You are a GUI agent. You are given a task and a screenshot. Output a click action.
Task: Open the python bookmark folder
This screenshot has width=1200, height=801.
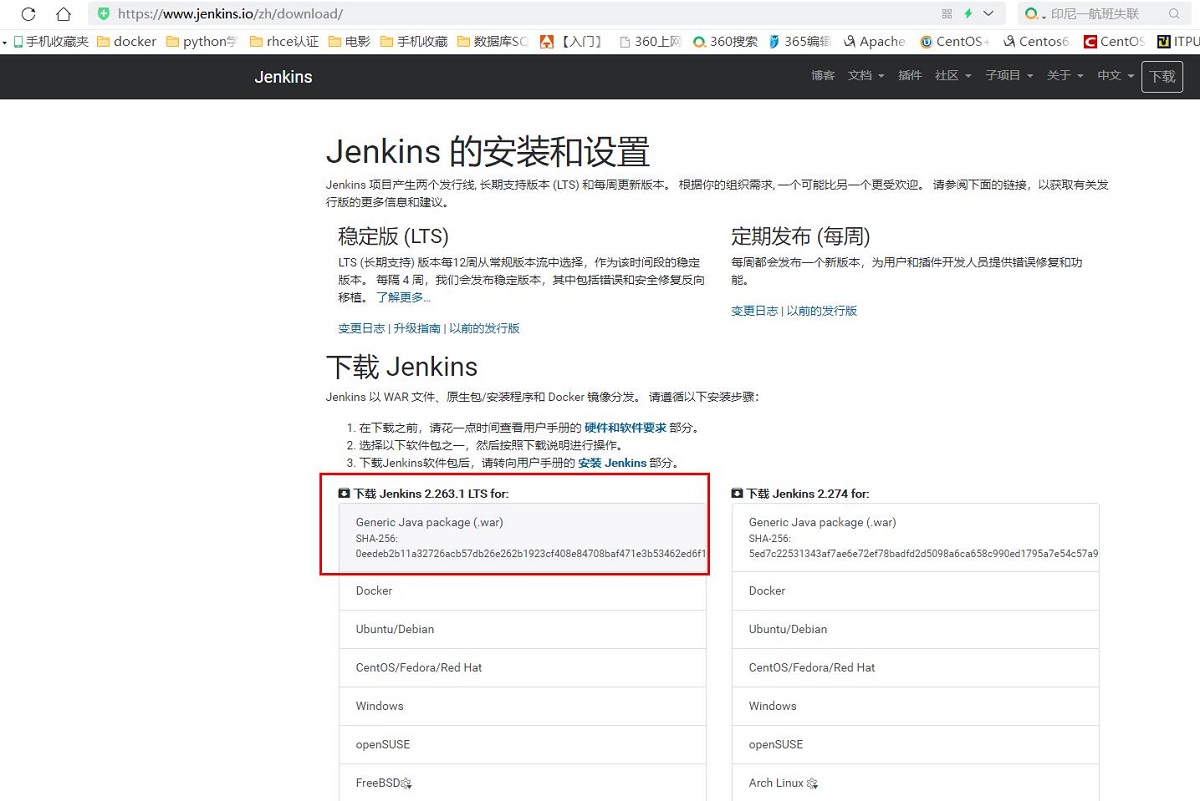click(202, 41)
